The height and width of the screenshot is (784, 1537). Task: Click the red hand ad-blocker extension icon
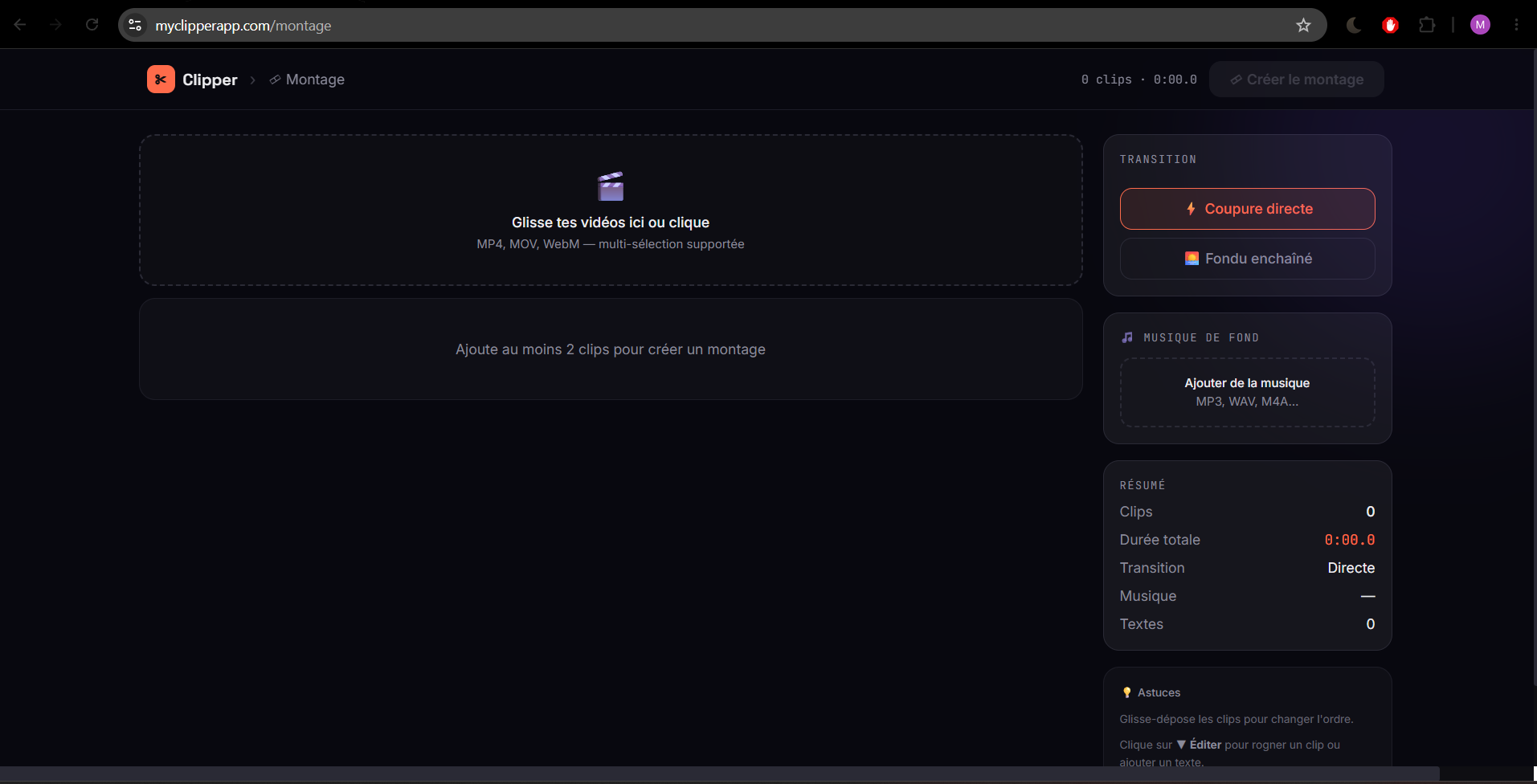[x=1391, y=25]
